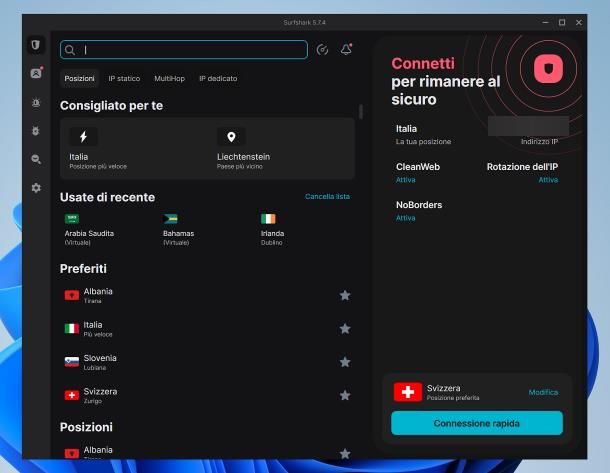Open the Antivirus bug sidebar icon
This screenshot has height=473, width=610.
36,131
